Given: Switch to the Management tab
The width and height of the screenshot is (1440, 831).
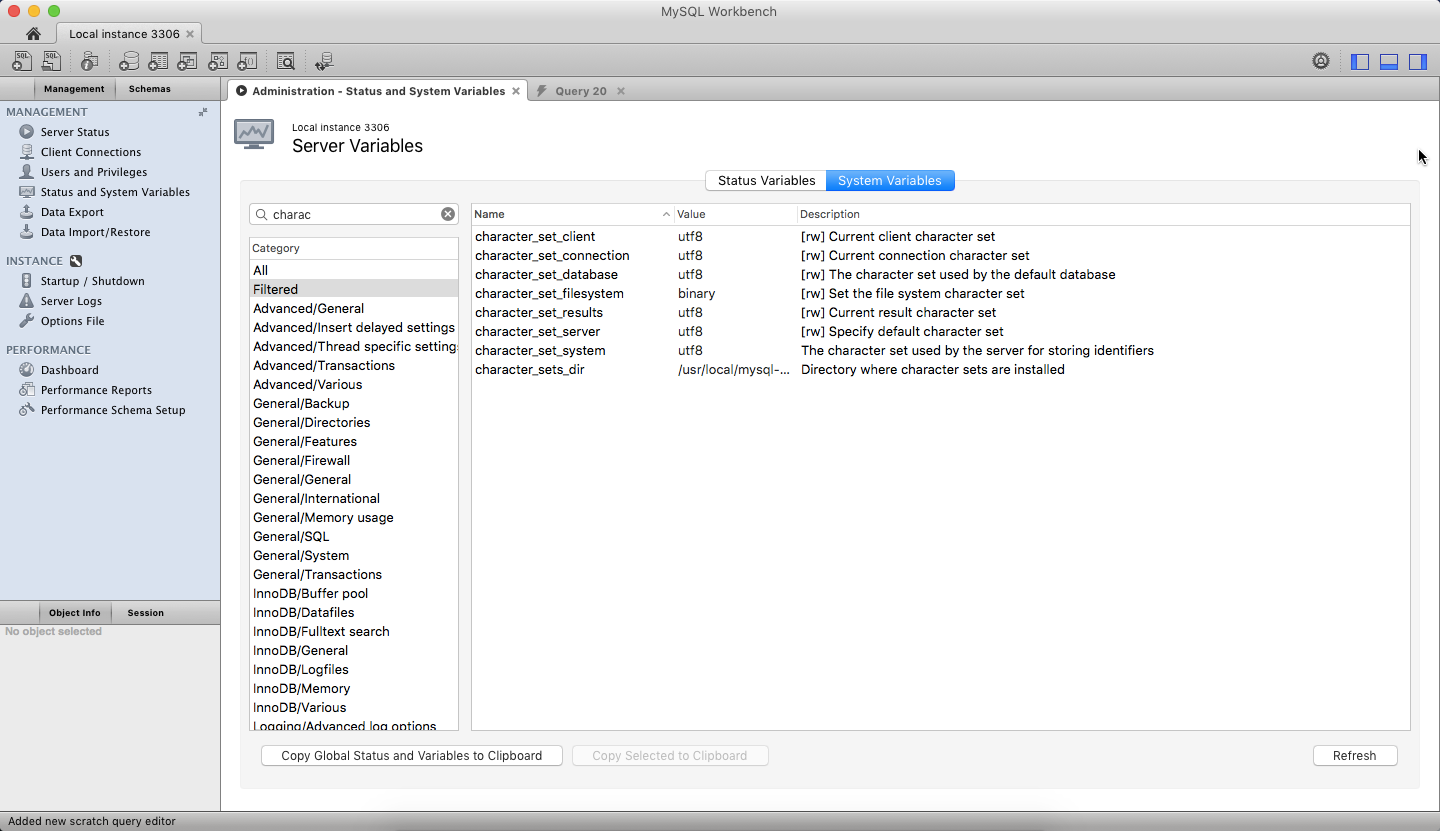Looking at the screenshot, I should [74, 89].
